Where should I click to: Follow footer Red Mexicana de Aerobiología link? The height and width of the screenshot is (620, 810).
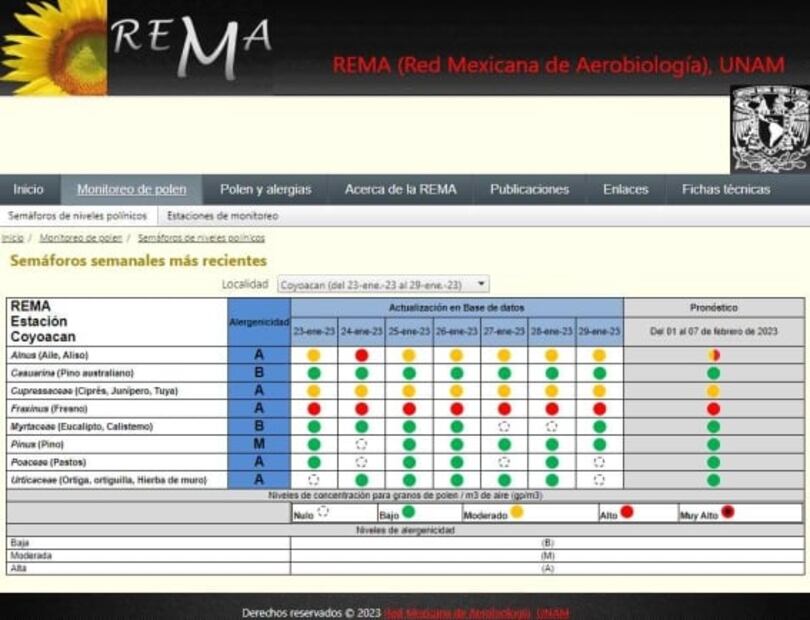click(476, 612)
